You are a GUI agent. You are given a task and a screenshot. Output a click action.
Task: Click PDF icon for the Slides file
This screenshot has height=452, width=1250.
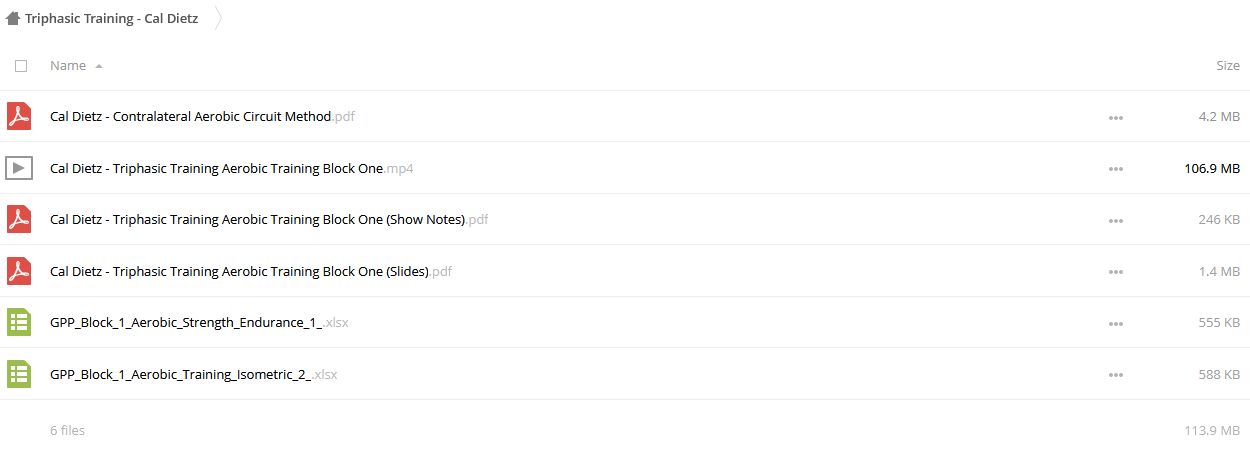click(x=18, y=271)
